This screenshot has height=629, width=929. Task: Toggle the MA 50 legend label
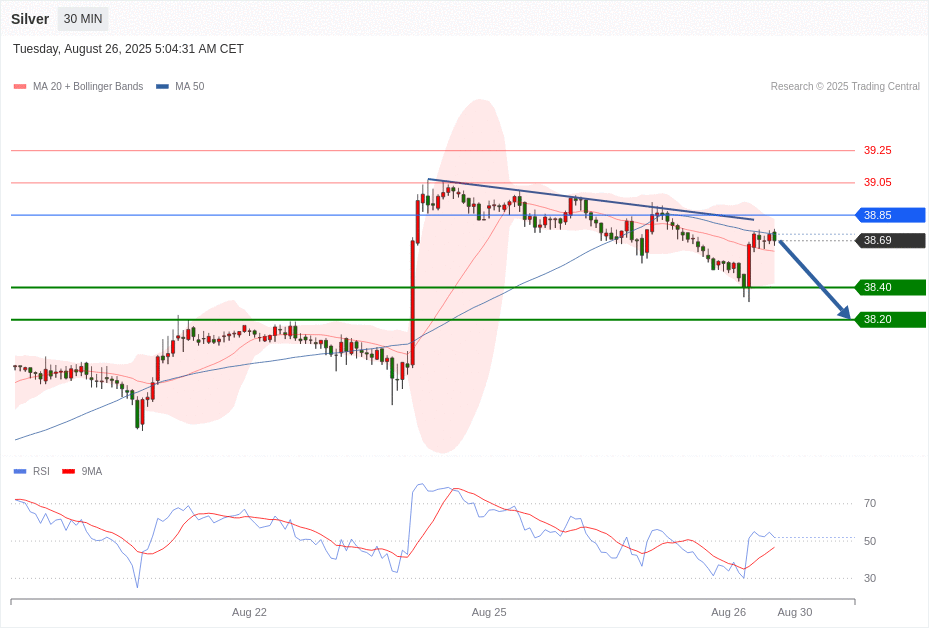point(190,86)
